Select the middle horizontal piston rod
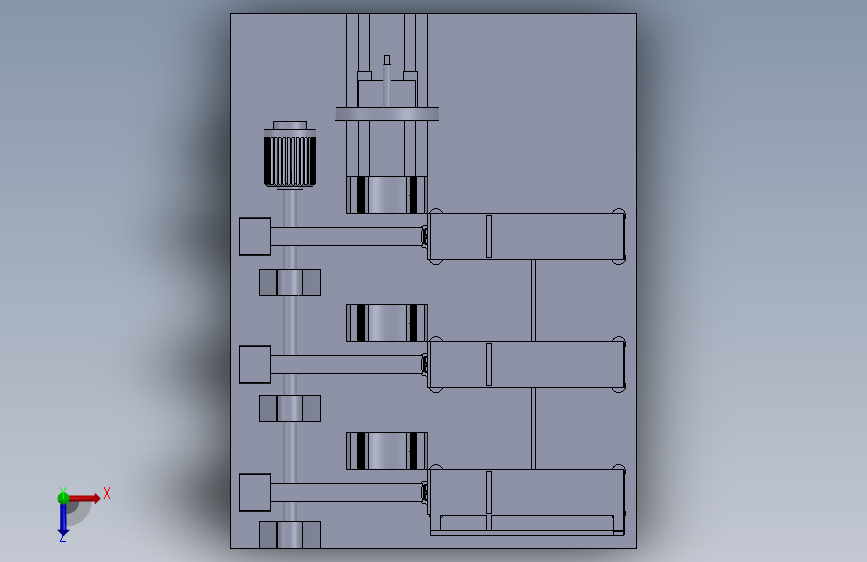Viewport: 867px width, 562px height. (x=346, y=364)
